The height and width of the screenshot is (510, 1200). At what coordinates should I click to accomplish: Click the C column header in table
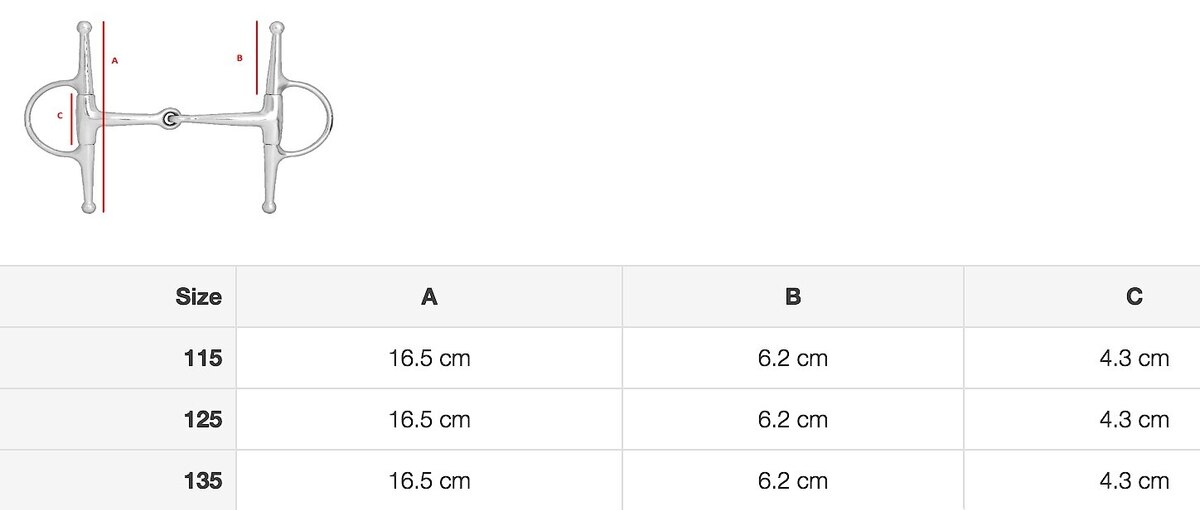point(1134,297)
